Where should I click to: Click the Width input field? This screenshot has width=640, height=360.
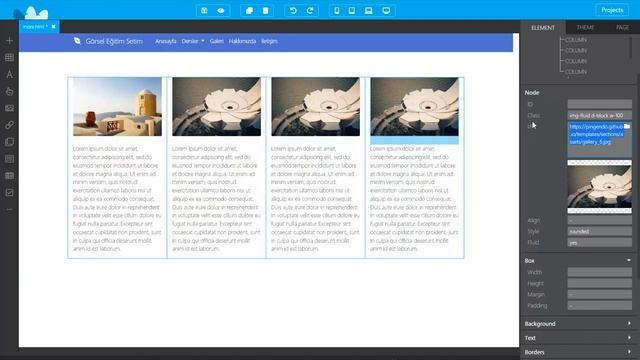[599, 272]
